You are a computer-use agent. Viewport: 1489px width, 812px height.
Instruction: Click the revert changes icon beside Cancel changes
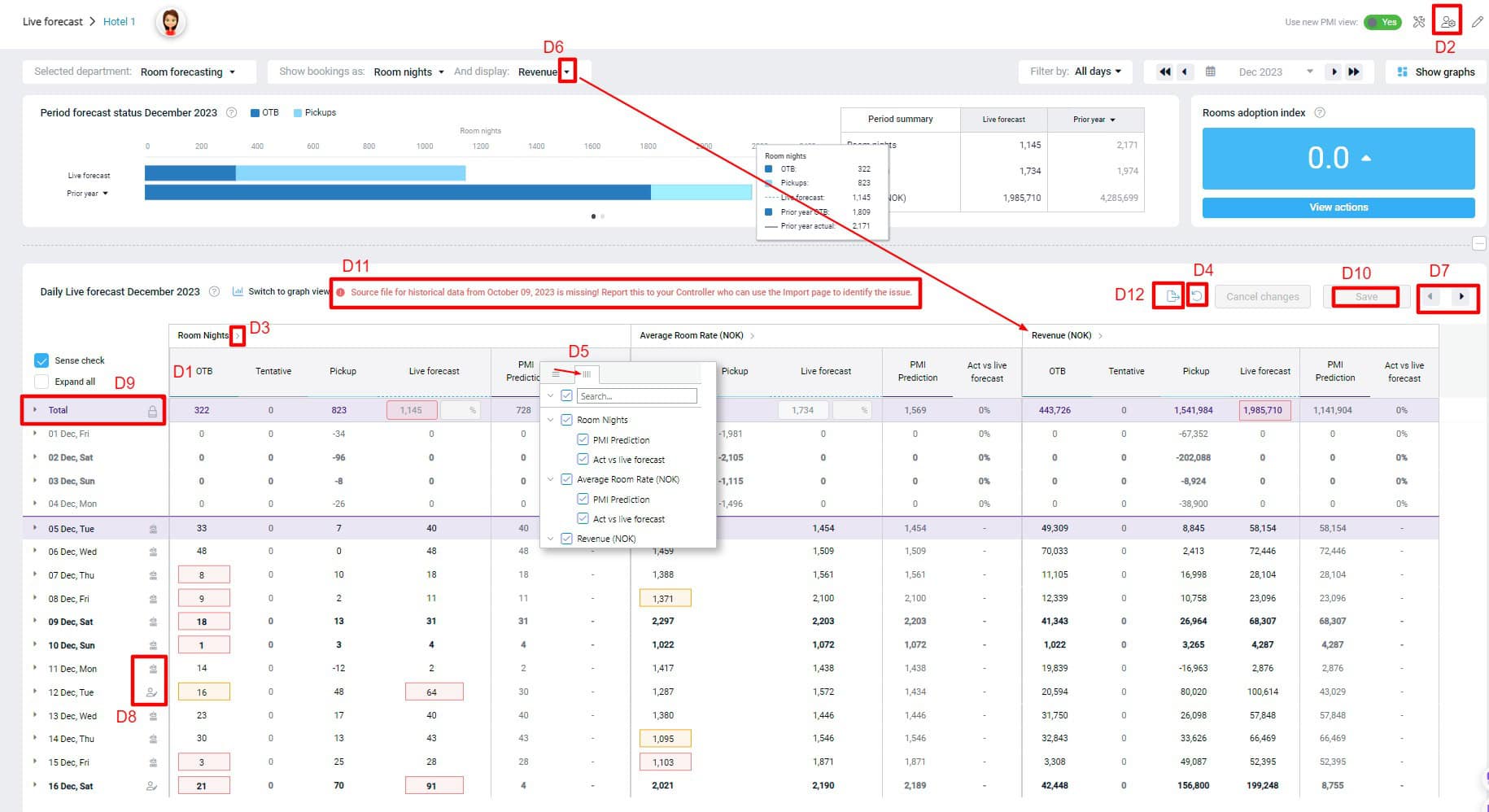(x=1196, y=296)
